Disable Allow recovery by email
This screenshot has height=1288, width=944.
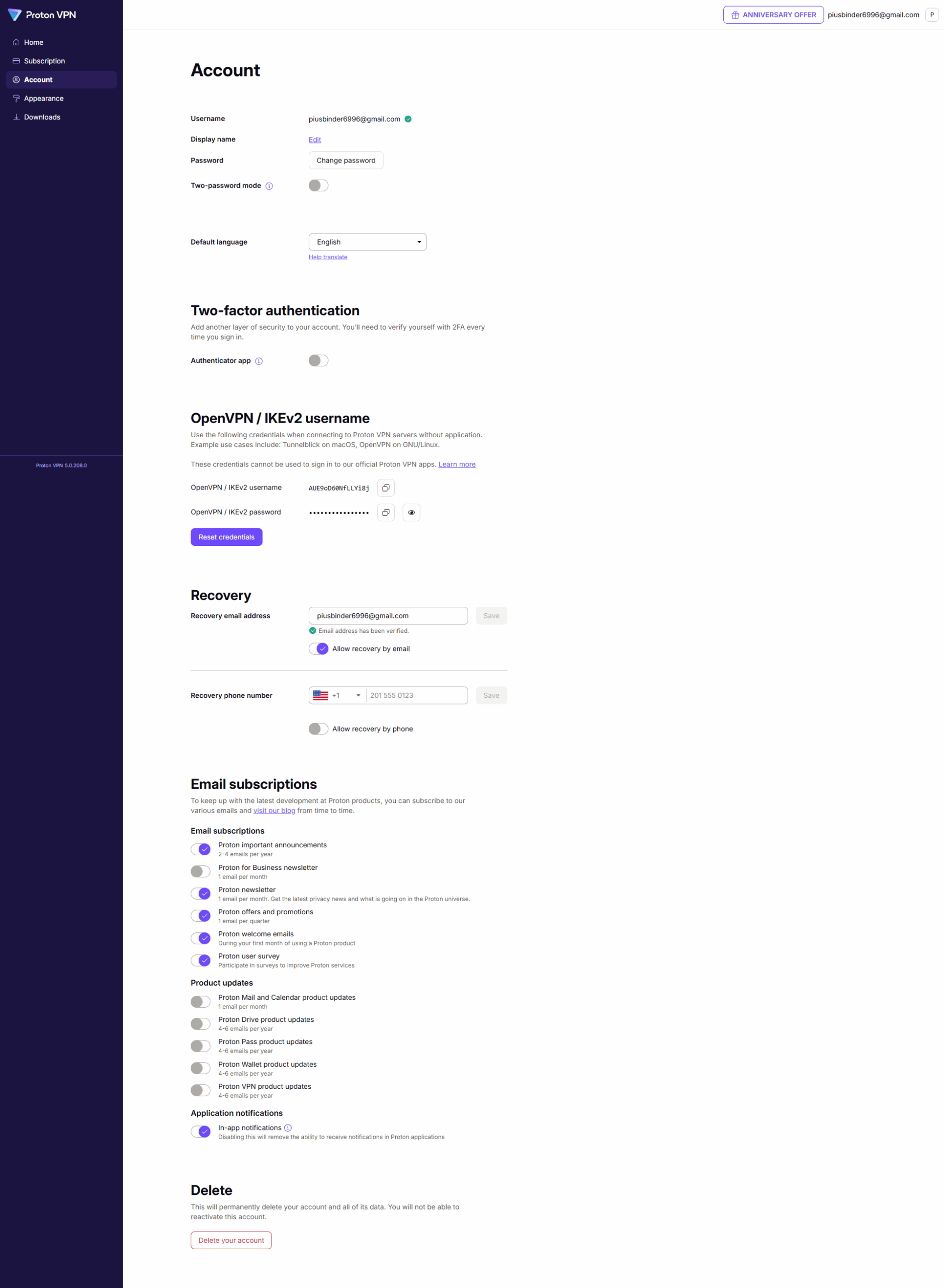(x=318, y=649)
